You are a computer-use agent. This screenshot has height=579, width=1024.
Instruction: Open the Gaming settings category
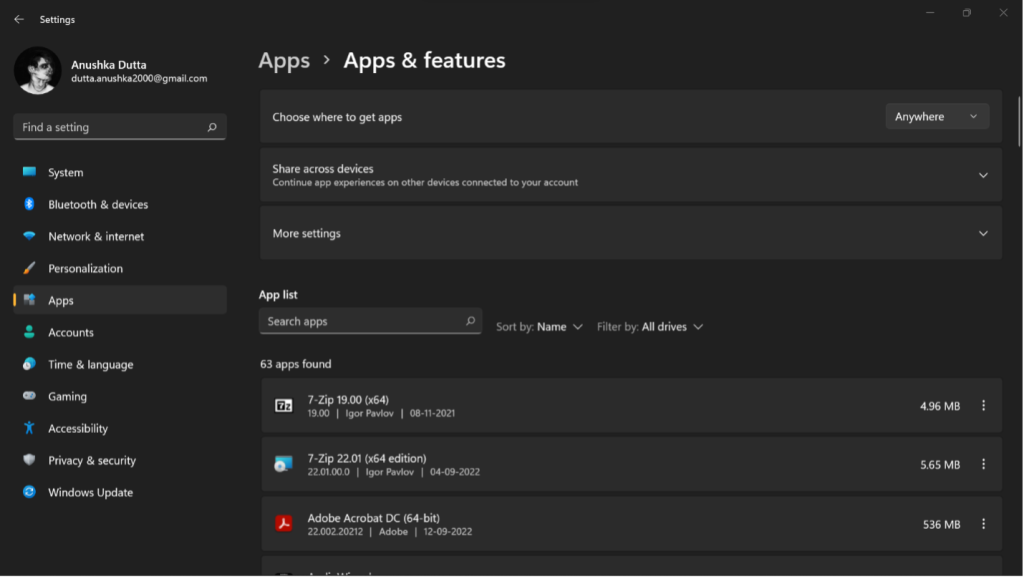click(x=67, y=397)
